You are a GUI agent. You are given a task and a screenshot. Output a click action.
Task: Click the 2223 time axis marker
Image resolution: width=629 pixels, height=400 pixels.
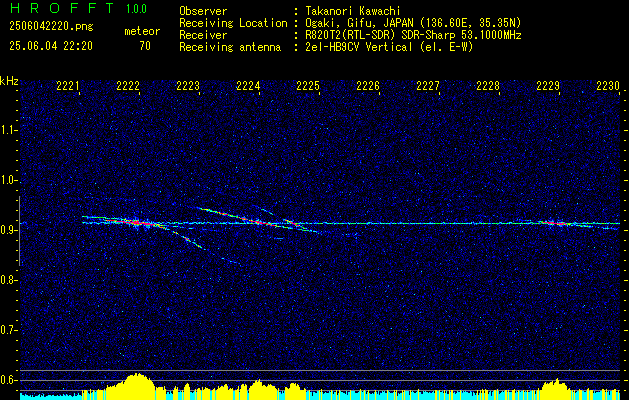tap(188, 86)
